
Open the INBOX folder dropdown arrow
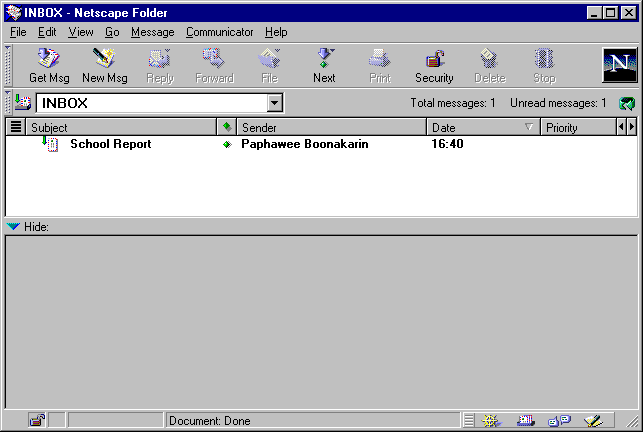[274, 103]
